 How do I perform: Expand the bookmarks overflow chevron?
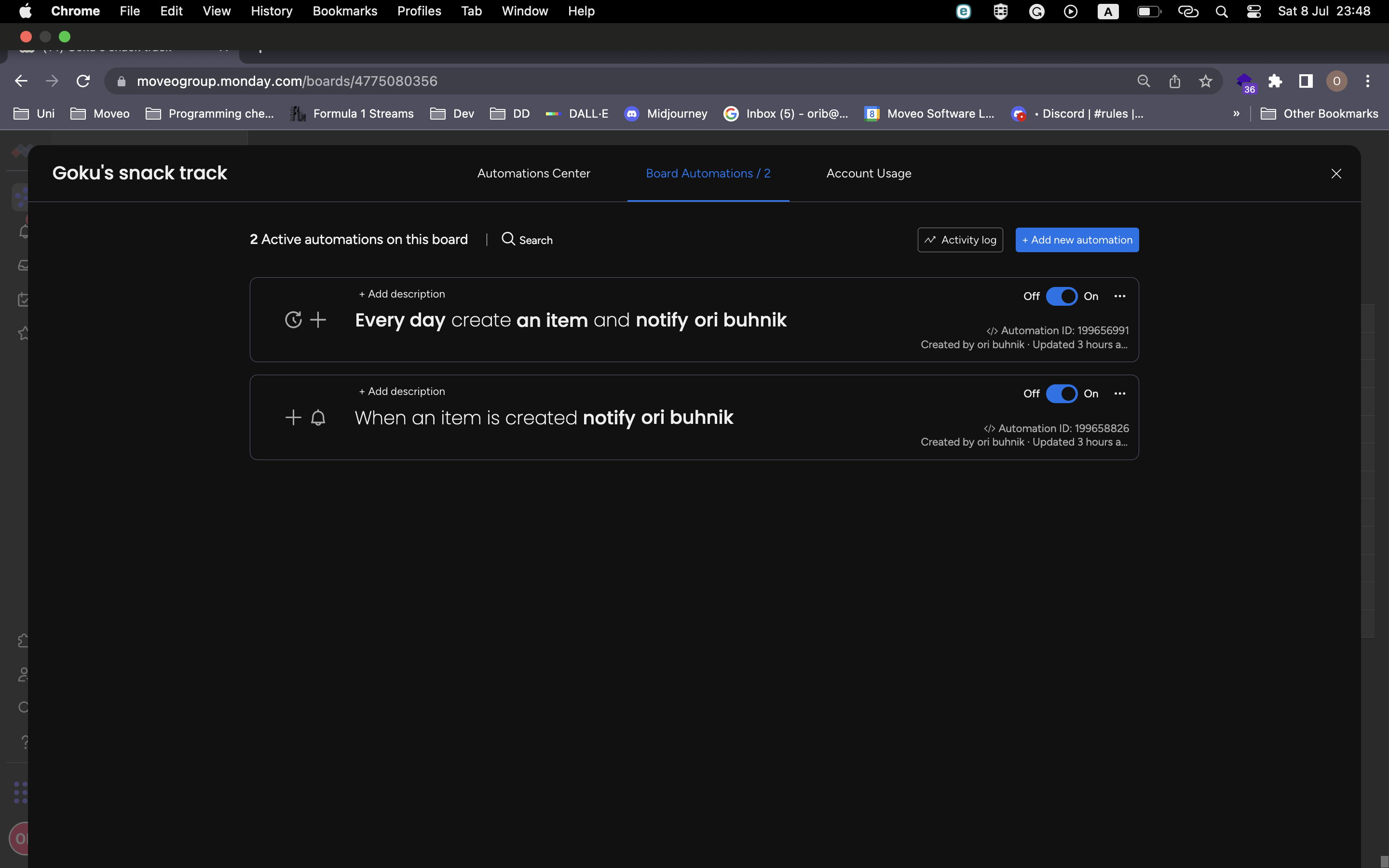pos(1235,113)
